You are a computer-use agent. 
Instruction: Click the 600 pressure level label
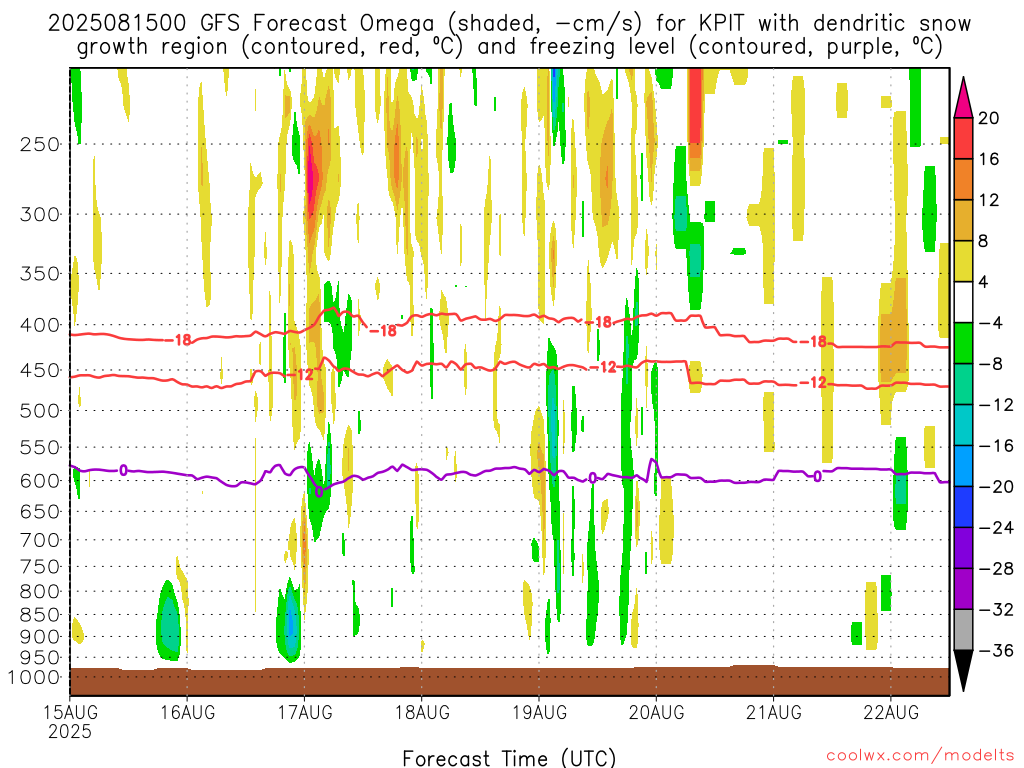point(40,481)
